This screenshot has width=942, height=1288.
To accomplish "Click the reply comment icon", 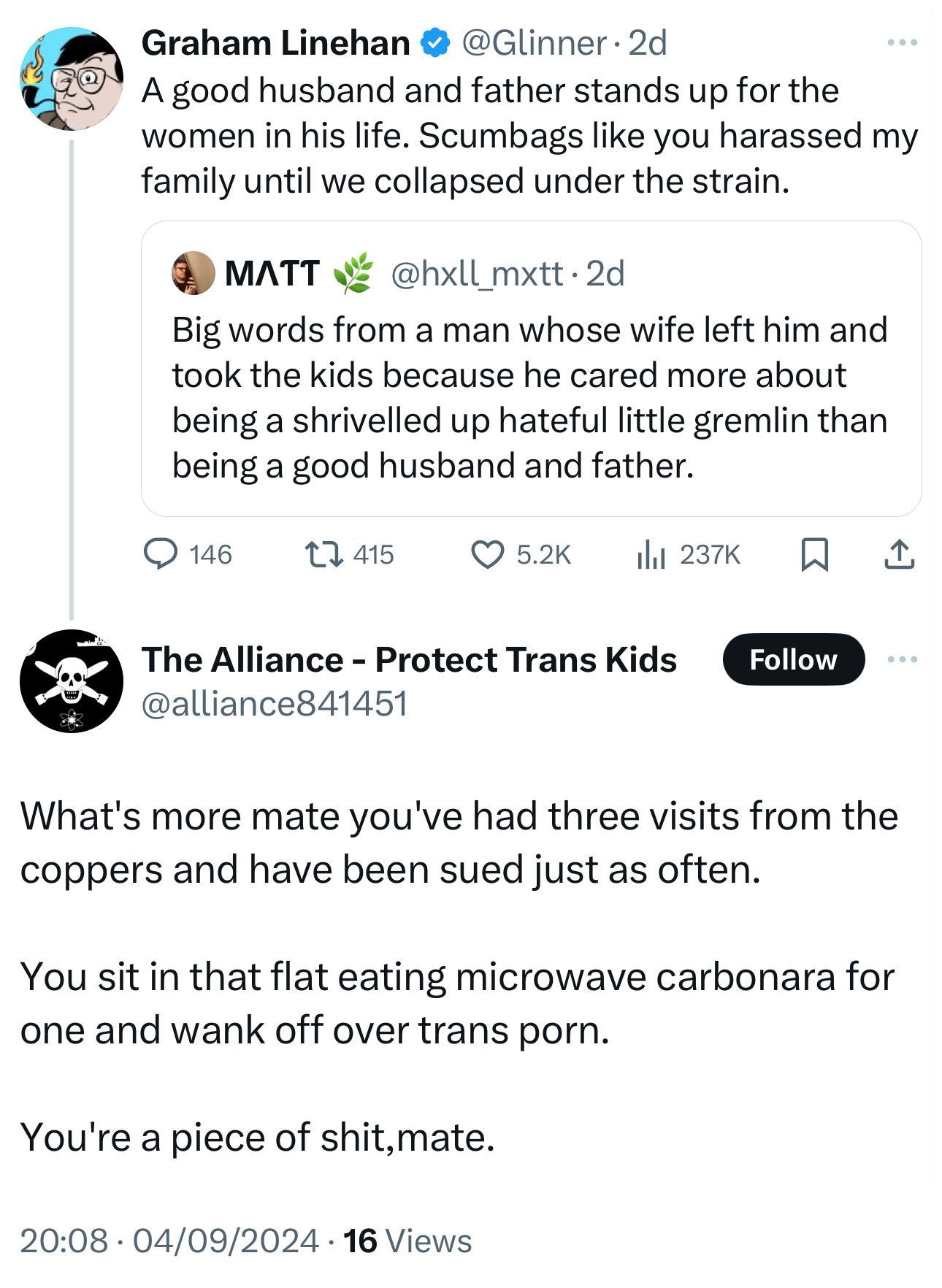I will [160, 554].
